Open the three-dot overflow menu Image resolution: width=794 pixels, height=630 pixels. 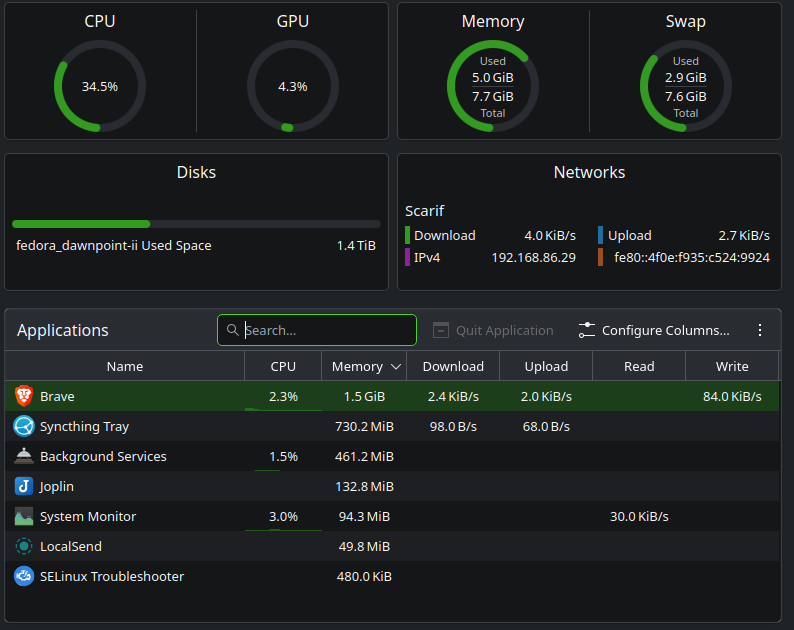[x=759, y=330]
